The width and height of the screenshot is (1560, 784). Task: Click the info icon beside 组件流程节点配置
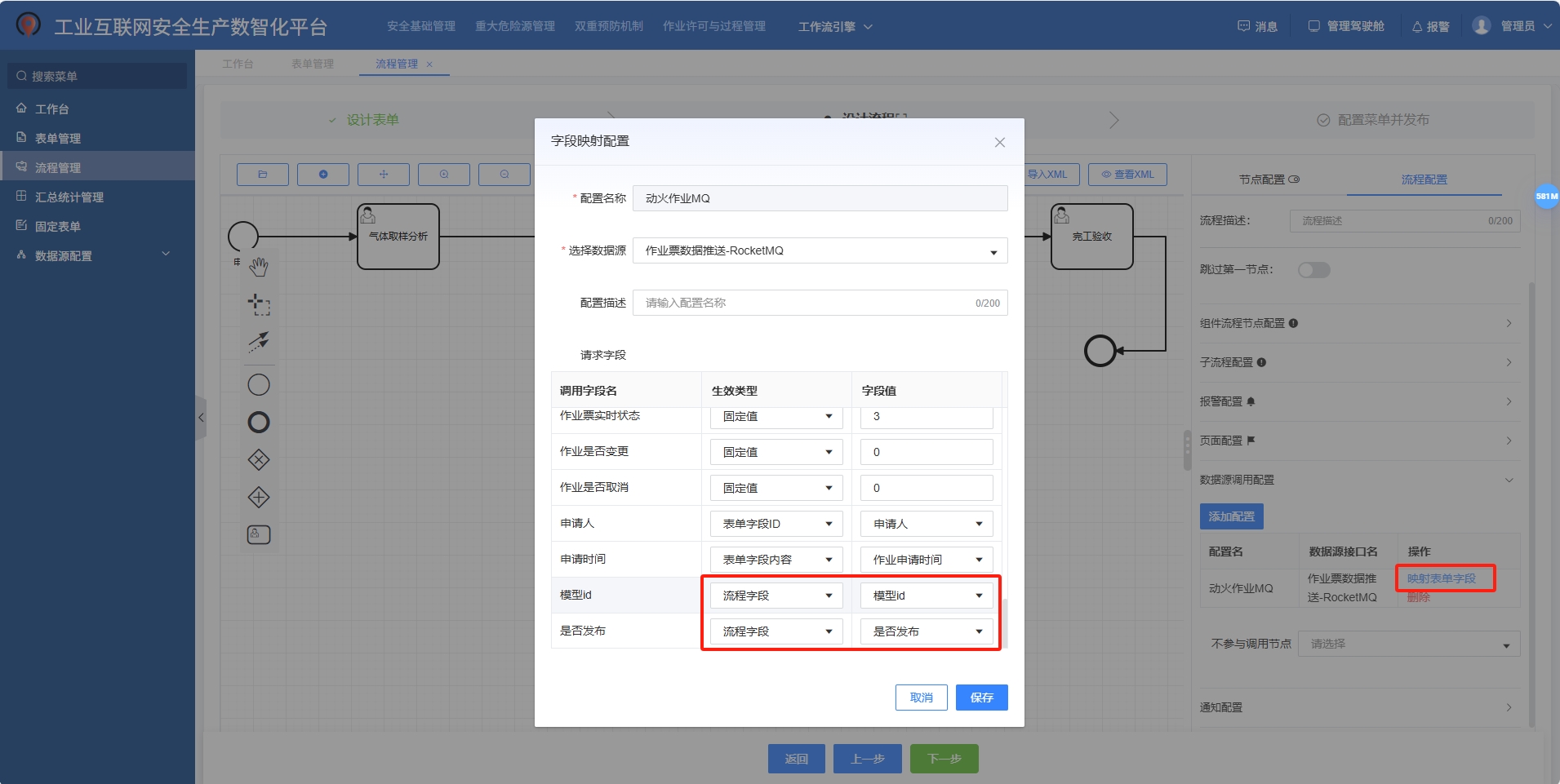coord(1293,323)
